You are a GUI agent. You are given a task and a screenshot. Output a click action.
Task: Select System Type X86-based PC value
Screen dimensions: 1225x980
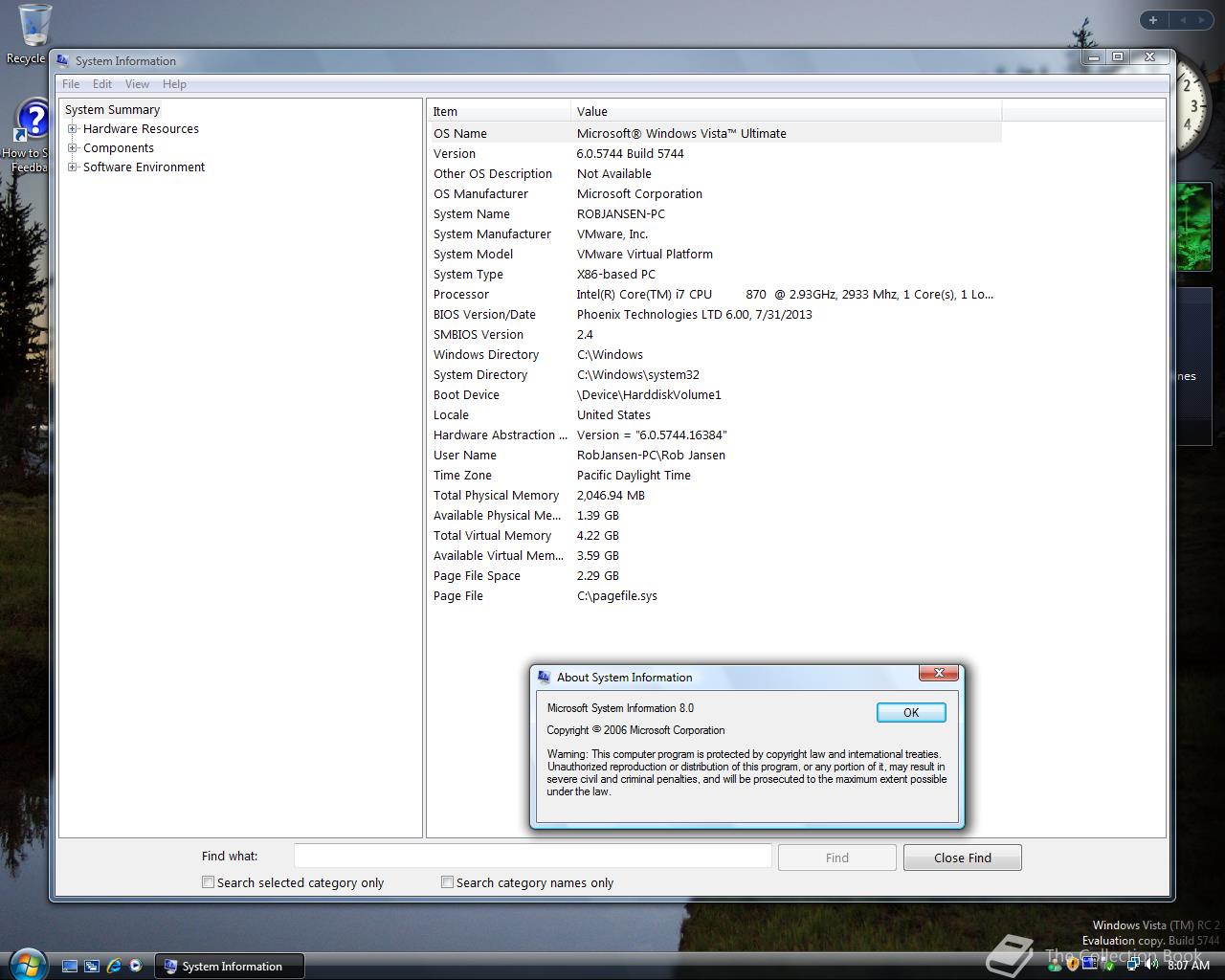pyautogui.click(x=616, y=274)
